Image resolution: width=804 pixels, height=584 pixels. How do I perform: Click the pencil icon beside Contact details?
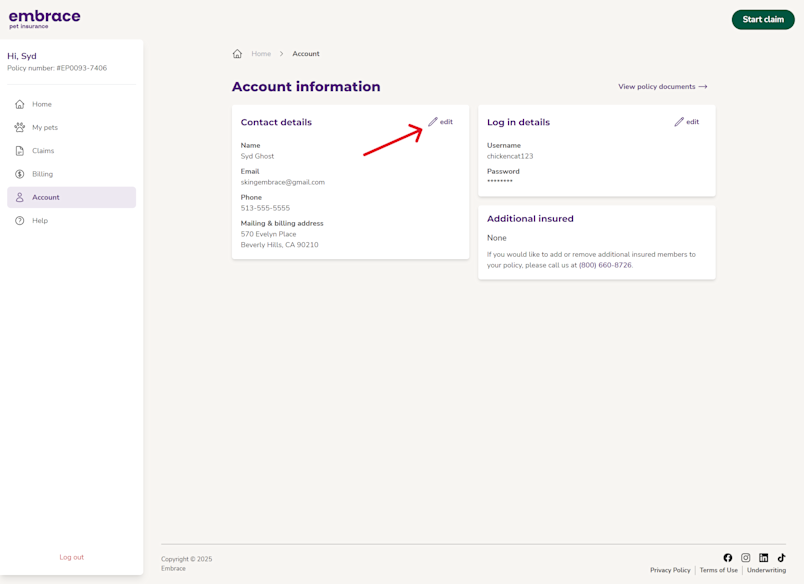click(432, 122)
